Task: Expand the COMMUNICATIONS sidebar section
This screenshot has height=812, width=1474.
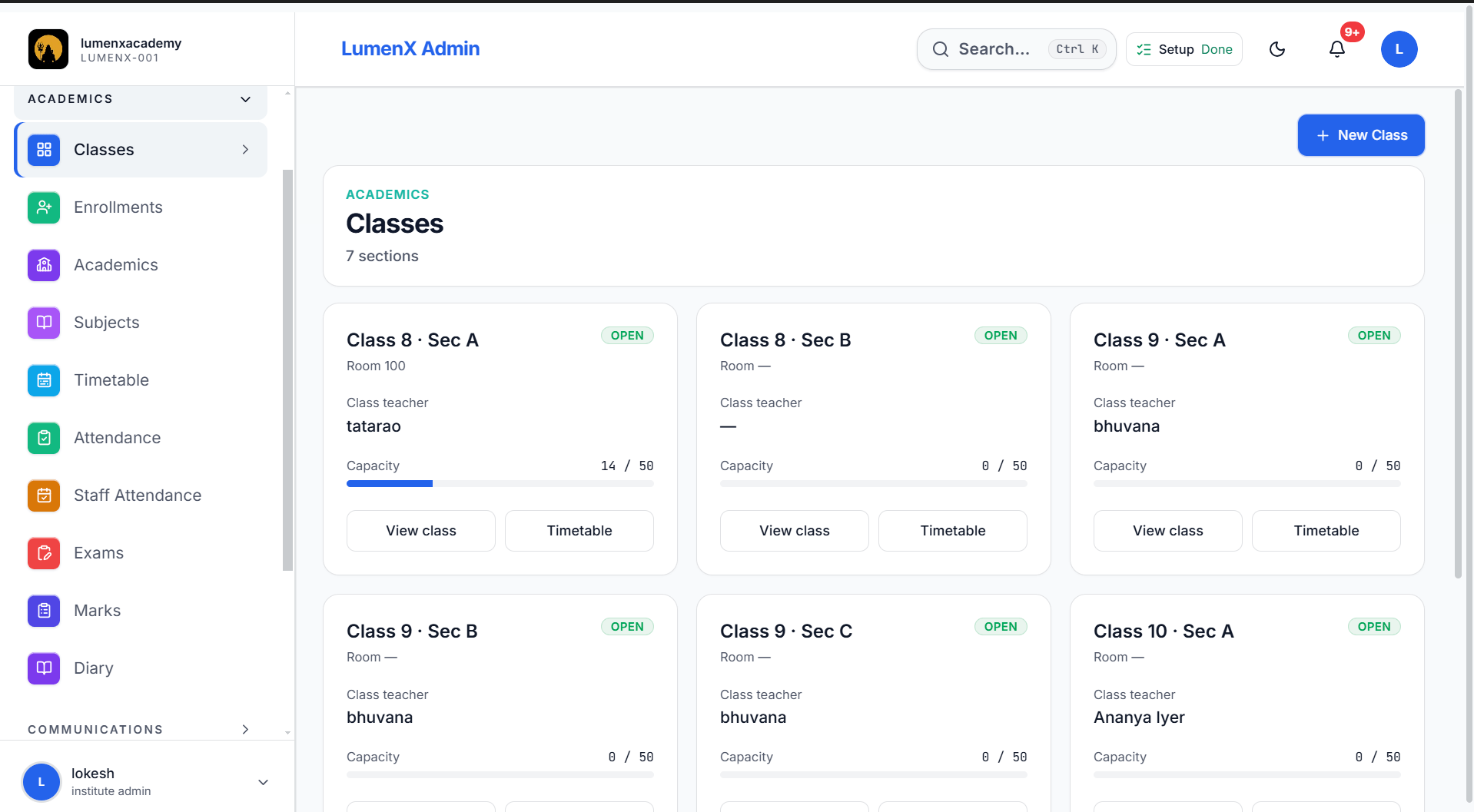Action: pyautogui.click(x=141, y=729)
